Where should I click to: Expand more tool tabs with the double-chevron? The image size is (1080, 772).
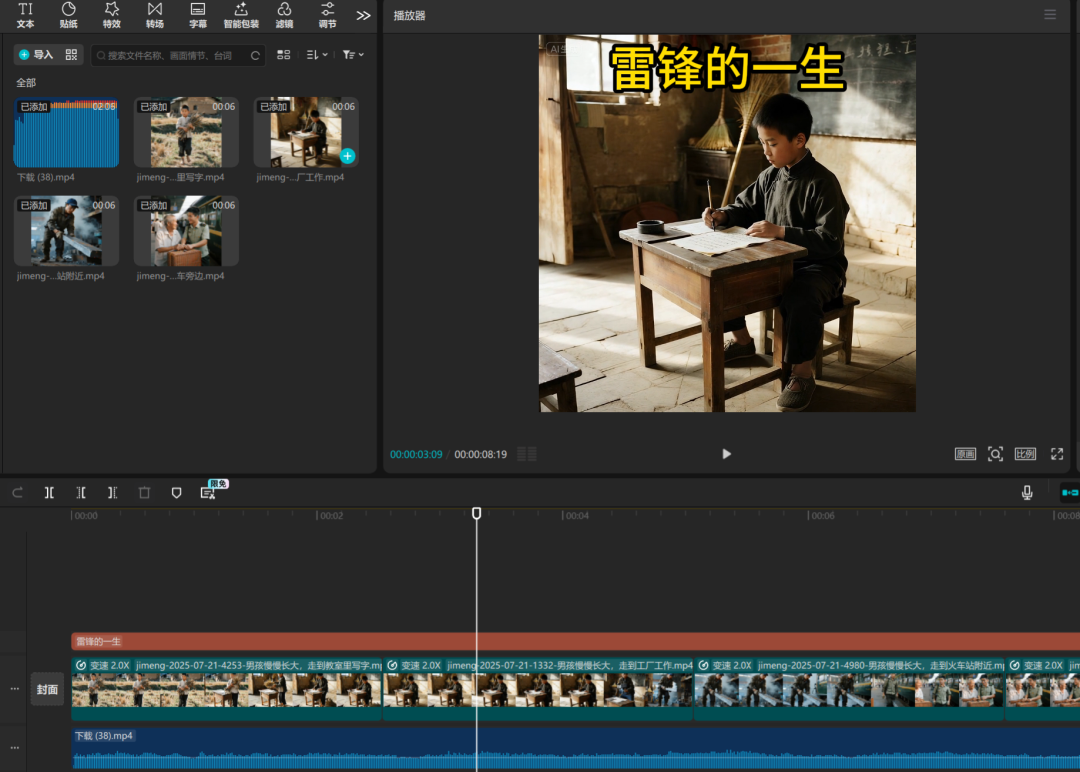tap(363, 15)
